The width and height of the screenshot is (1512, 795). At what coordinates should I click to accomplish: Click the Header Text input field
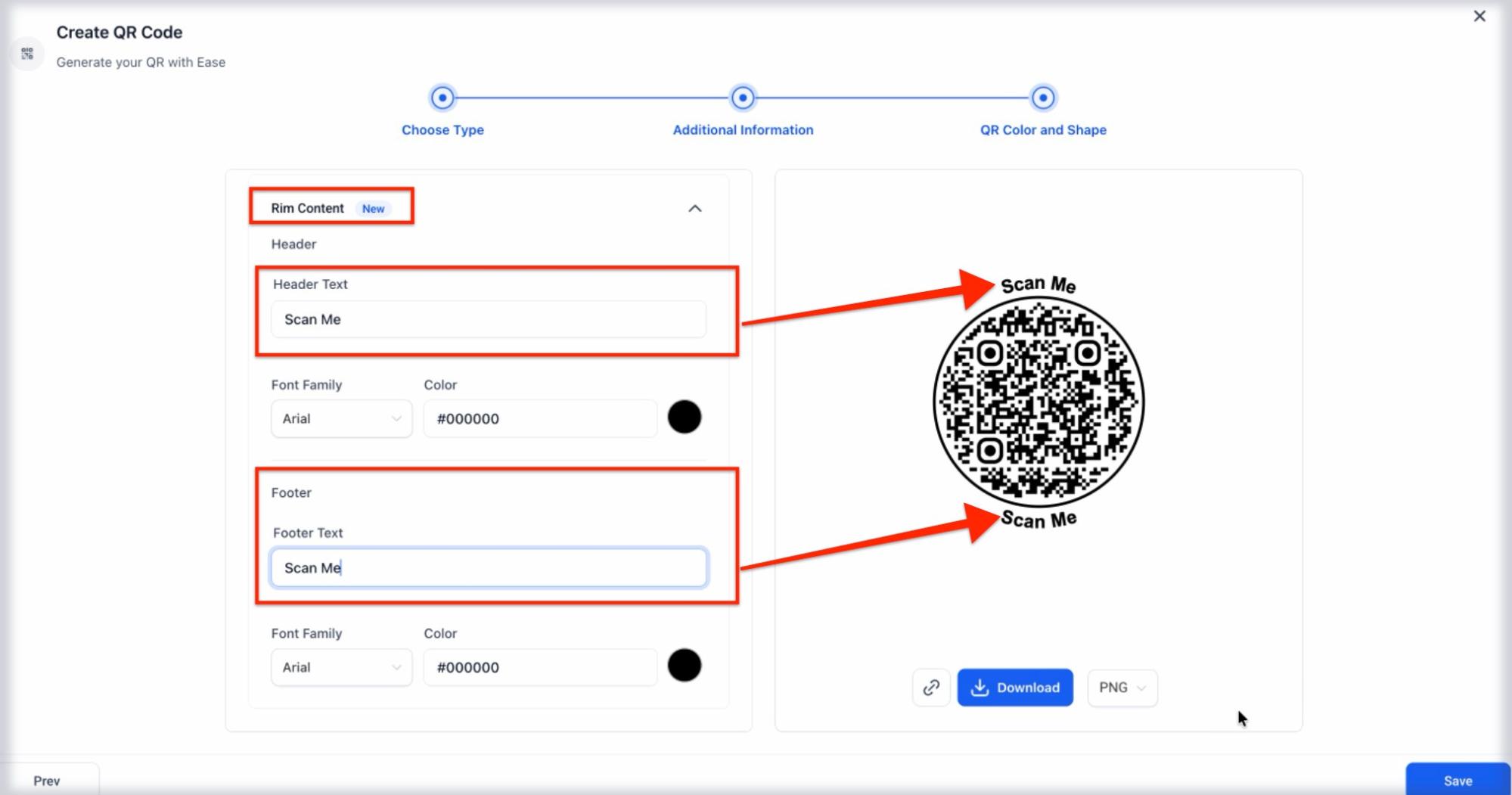point(489,319)
